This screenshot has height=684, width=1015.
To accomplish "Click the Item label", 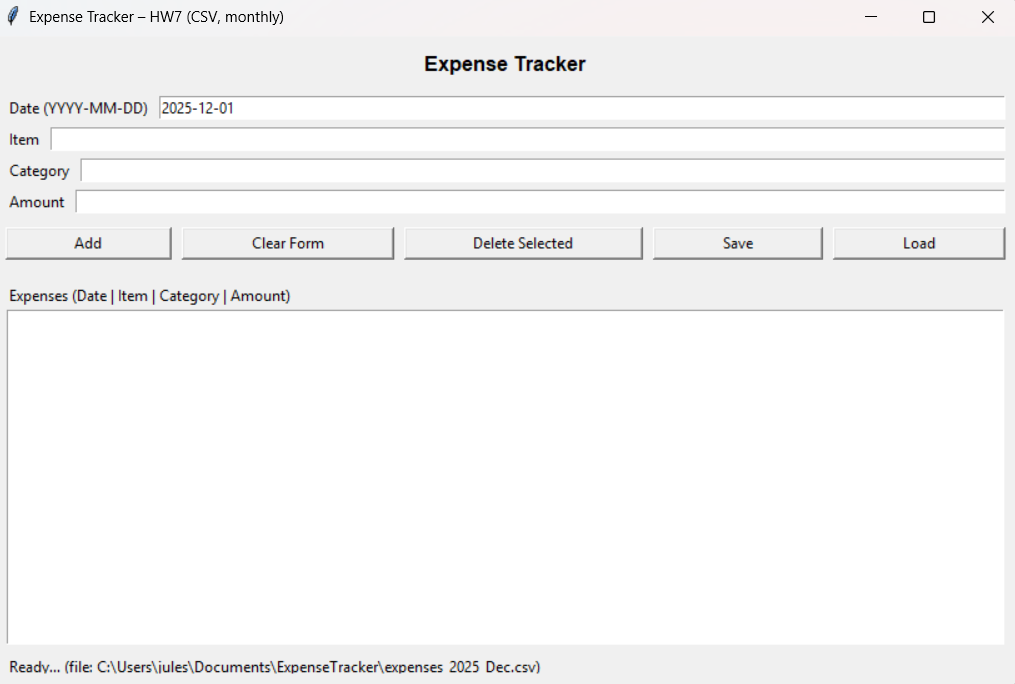I will pos(24,139).
